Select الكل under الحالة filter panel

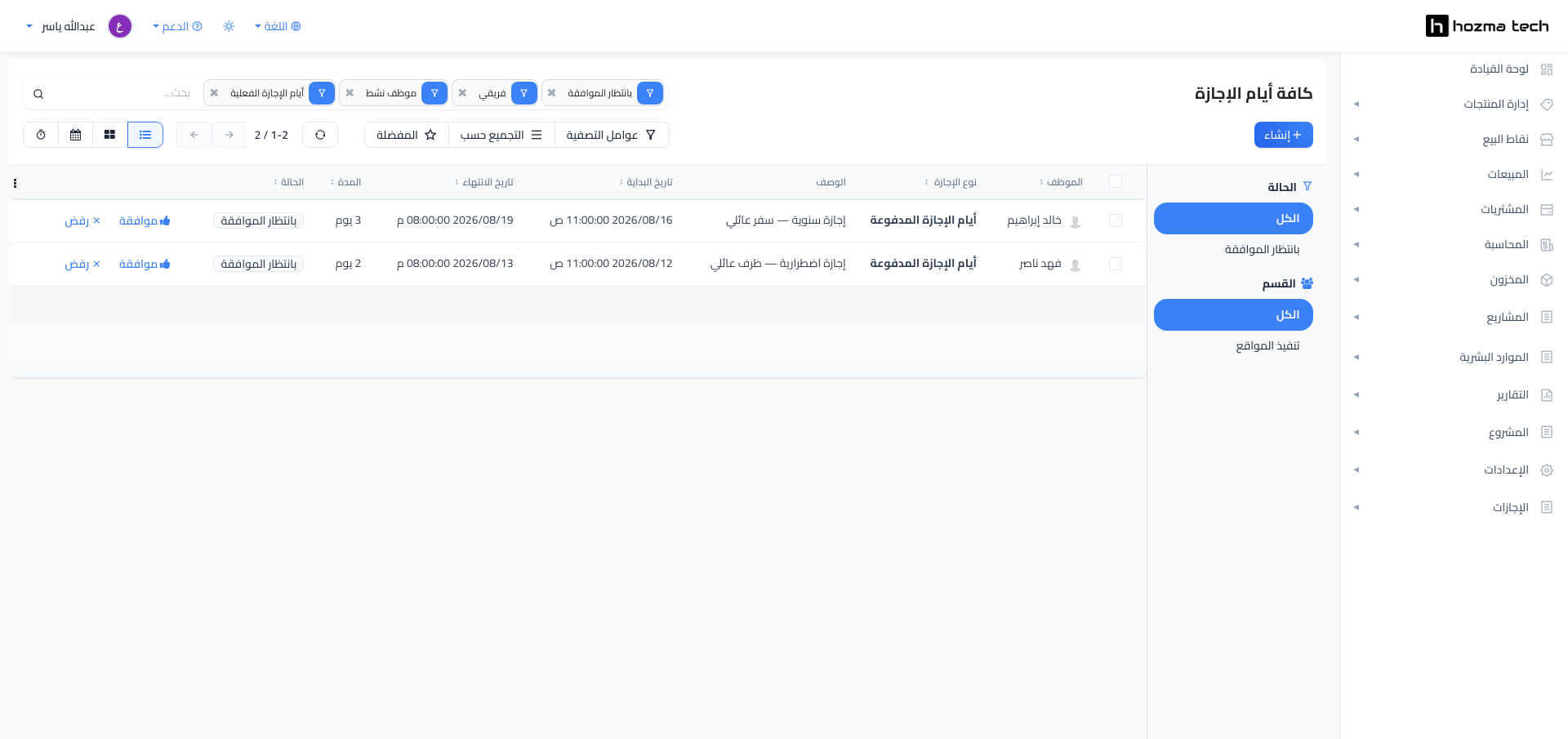click(x=1233, y=219)
